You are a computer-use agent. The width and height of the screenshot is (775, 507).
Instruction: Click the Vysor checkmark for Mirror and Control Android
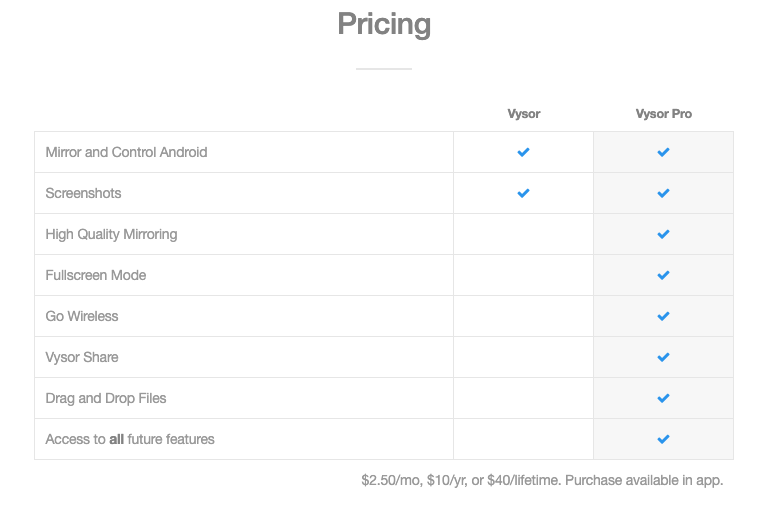click(523, 152)
